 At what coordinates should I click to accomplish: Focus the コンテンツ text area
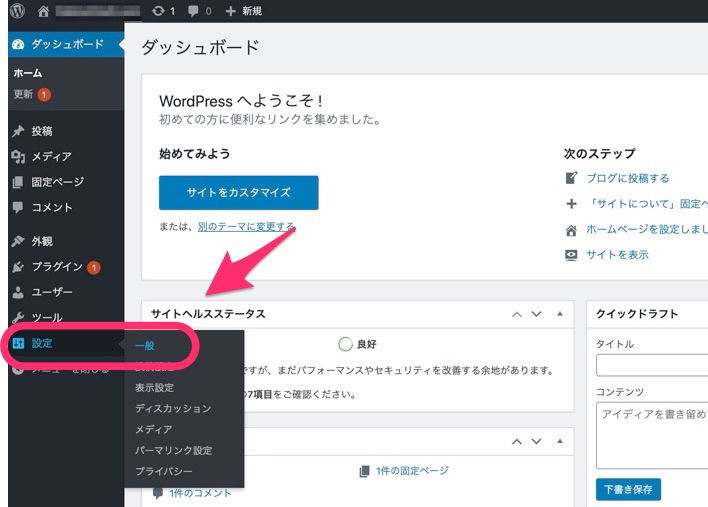(x=652, y=435)
